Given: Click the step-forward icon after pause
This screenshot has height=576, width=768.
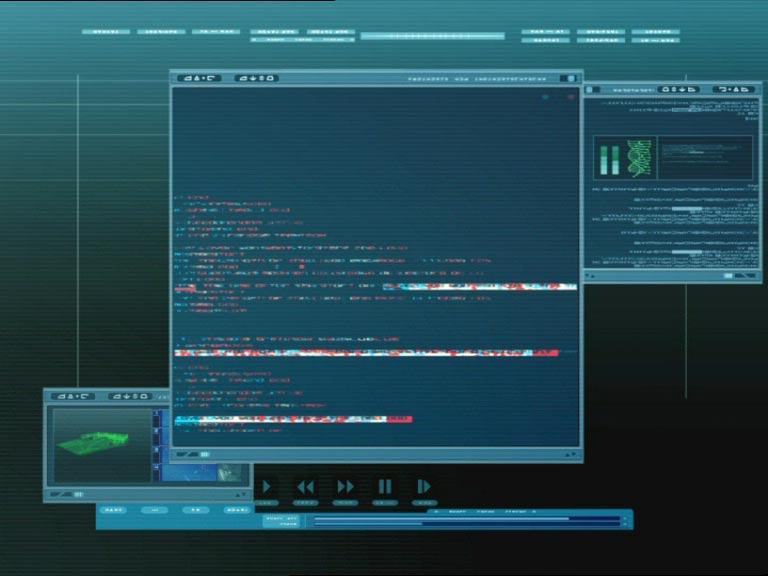Looking at the screenshot, I should [x=424, y=486].
